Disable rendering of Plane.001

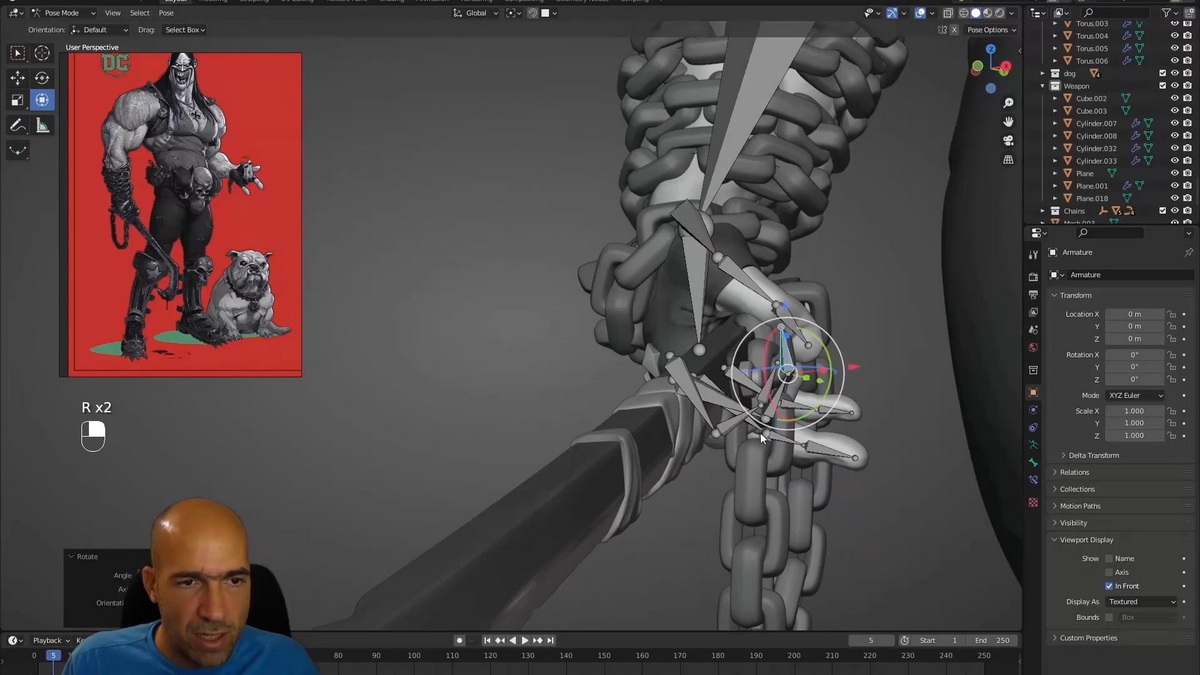[1187, 186]
